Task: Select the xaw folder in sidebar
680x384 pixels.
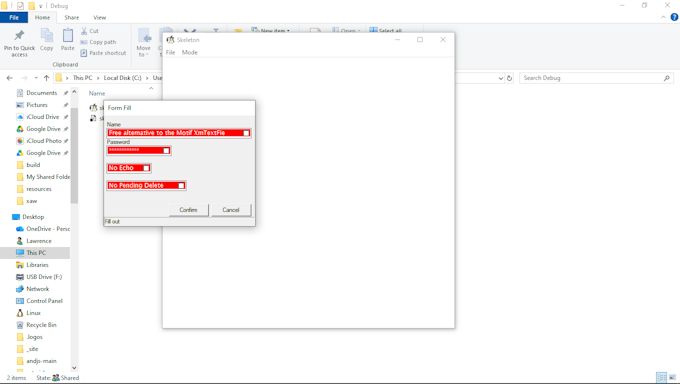Action: [32, 201]
